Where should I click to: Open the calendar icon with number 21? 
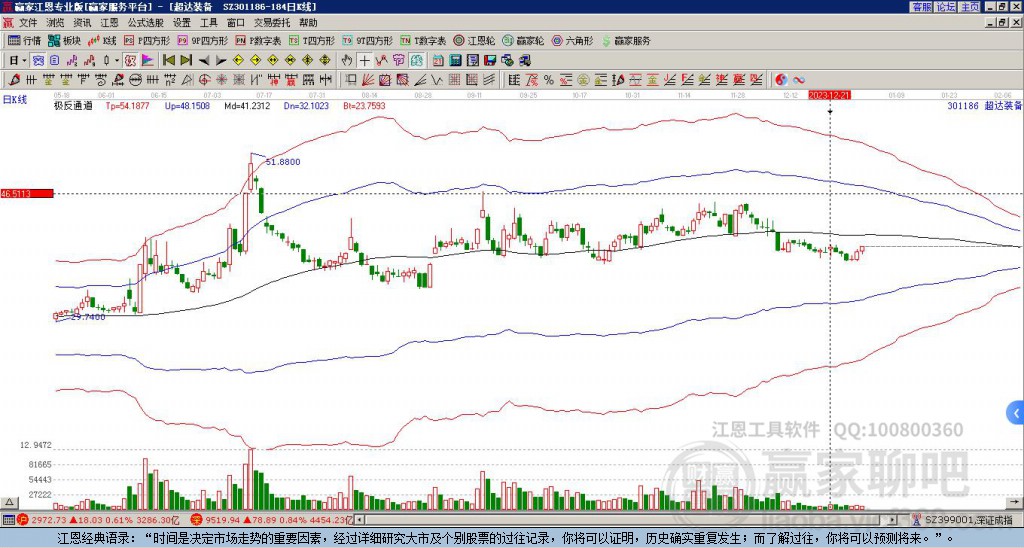(438, 60)
